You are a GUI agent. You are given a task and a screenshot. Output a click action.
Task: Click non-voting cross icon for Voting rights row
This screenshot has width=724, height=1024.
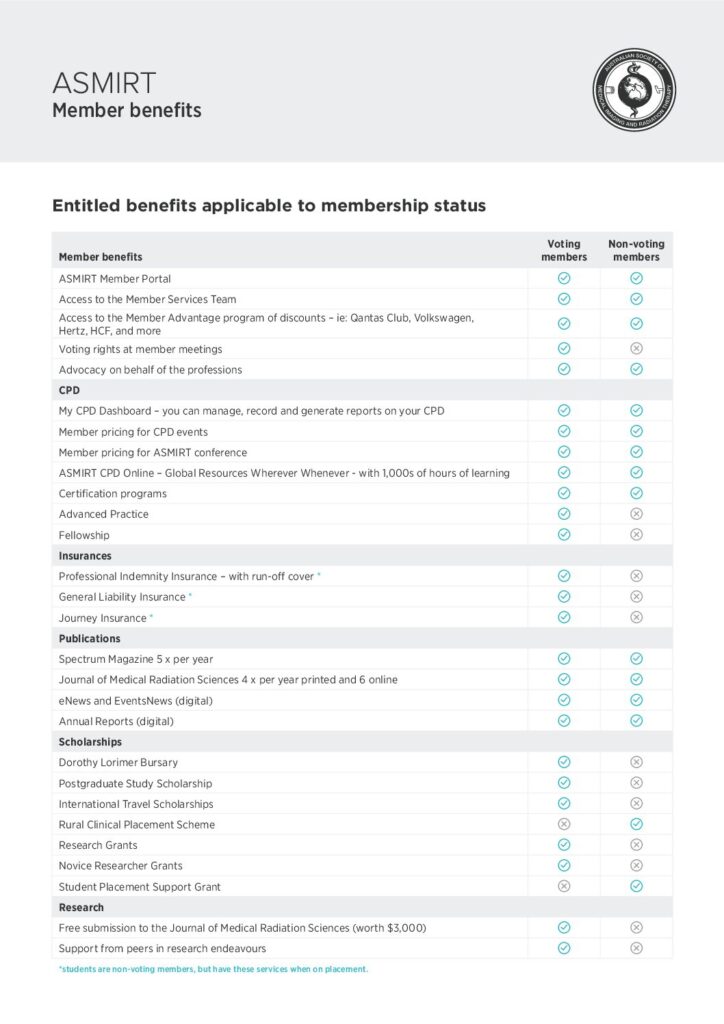pos(637,349)
